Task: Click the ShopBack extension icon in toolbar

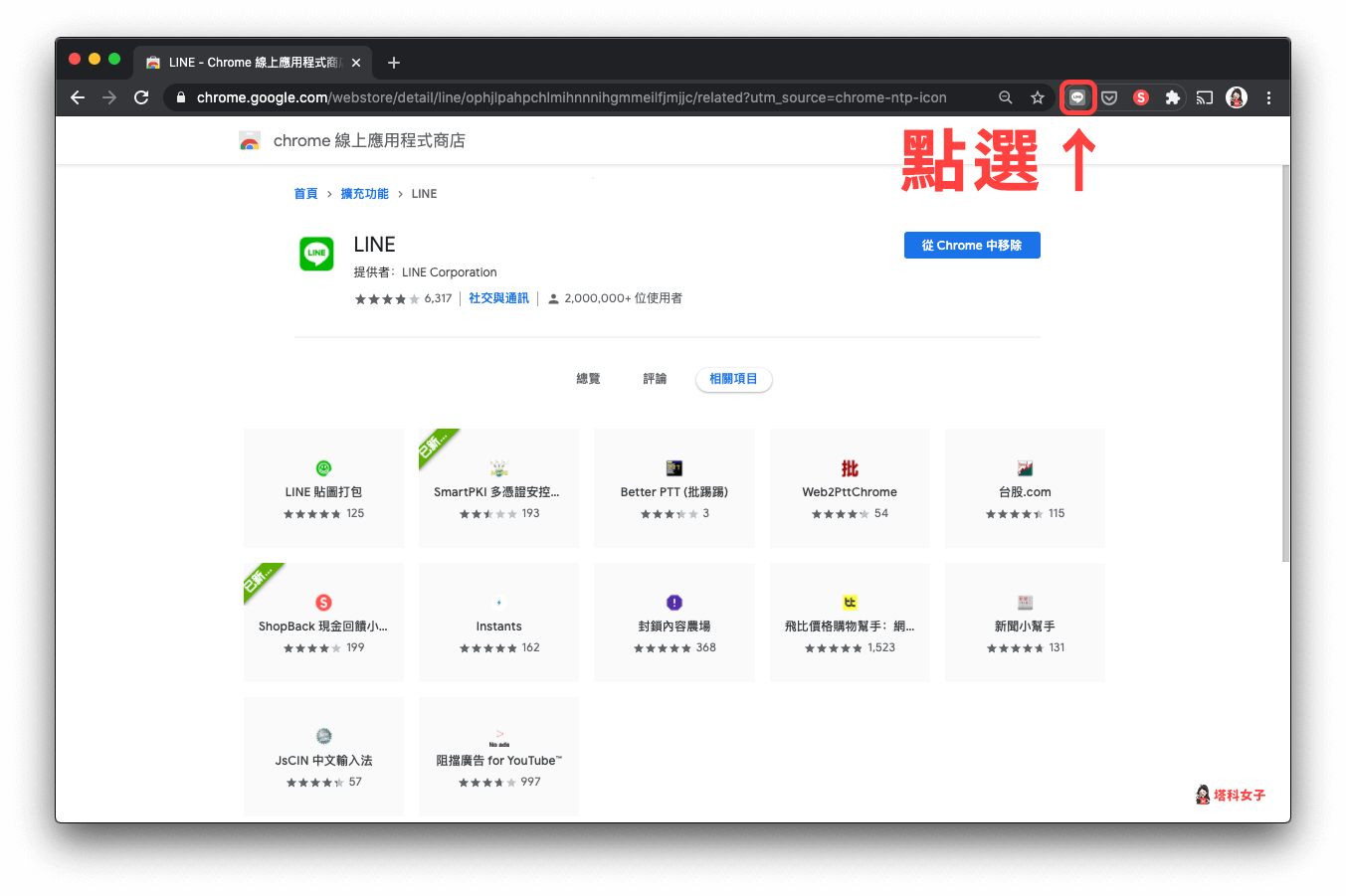Action: [x=1141, y=97]
